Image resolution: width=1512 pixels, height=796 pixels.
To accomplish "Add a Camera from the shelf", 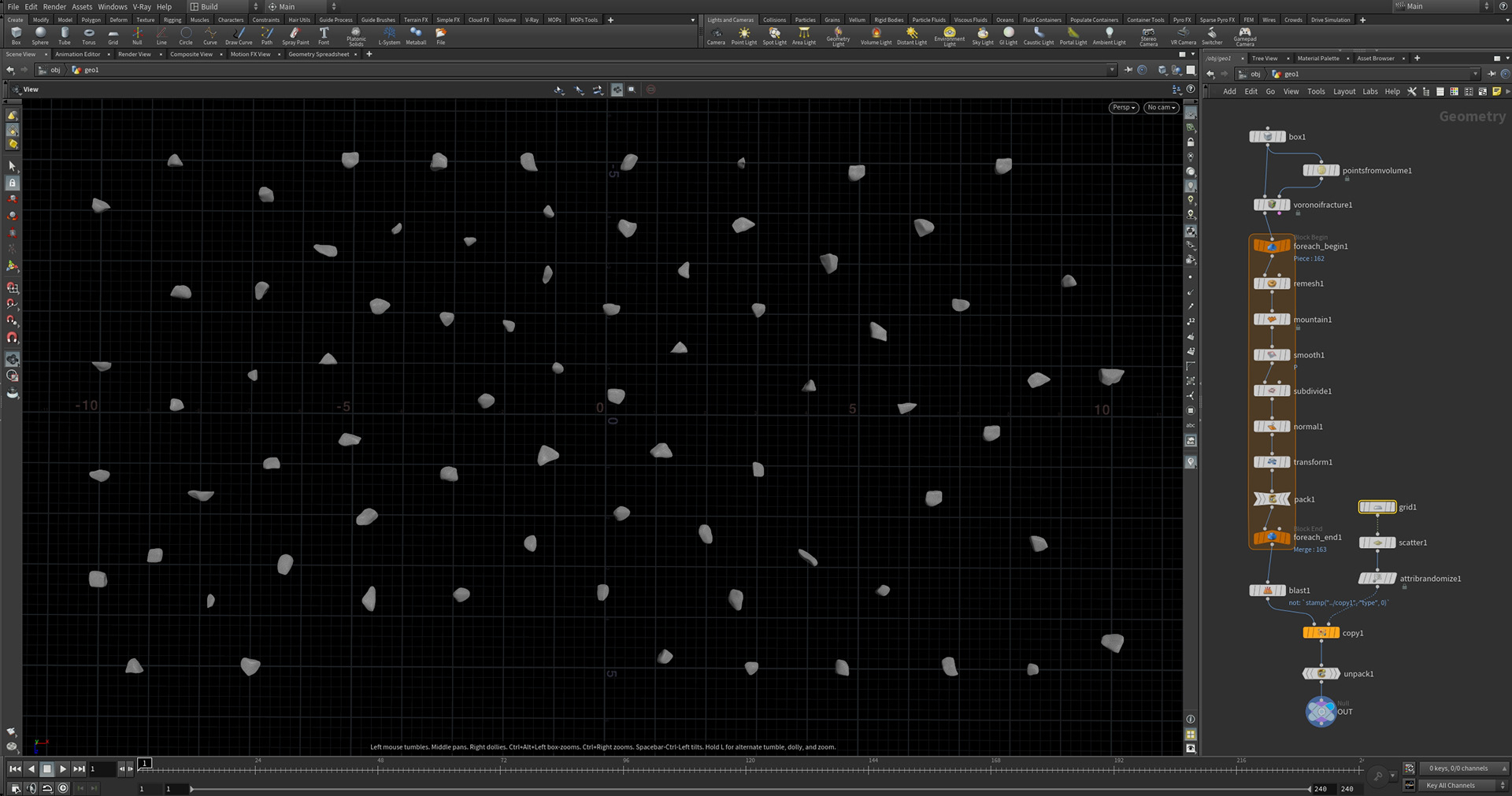I will click(x=716, y=36).
